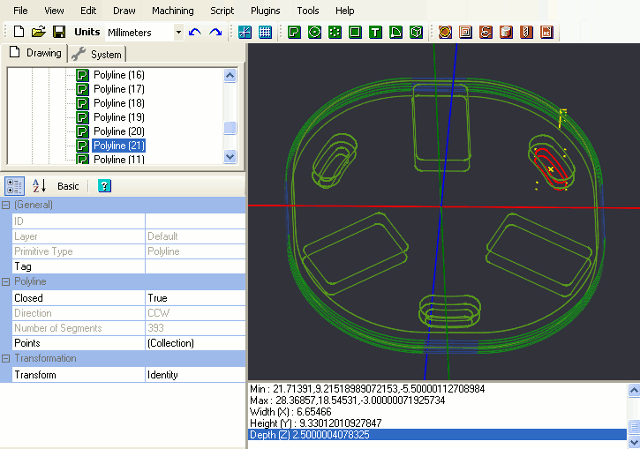Collapse the Transformation property group
Image resolution: width=640 pixels, height=449 pixels.
pyautogui.click(x=6, y=359)
